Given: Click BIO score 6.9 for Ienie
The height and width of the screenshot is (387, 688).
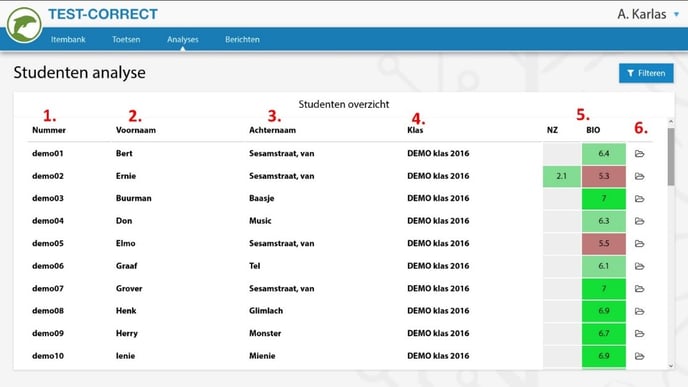Looking at the screenshot, I should [x=604, y=356].
